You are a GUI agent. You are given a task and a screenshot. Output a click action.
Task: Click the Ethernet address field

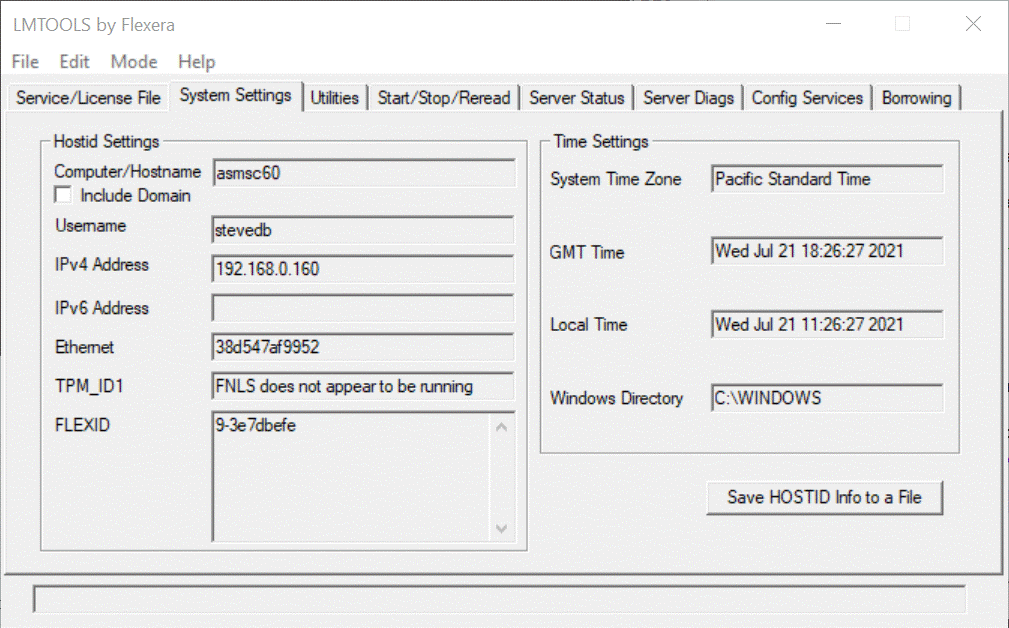(363, 348)
